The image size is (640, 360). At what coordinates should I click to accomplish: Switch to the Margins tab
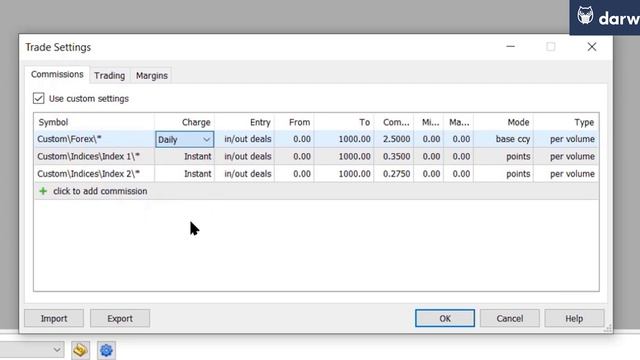coord(152,76)
